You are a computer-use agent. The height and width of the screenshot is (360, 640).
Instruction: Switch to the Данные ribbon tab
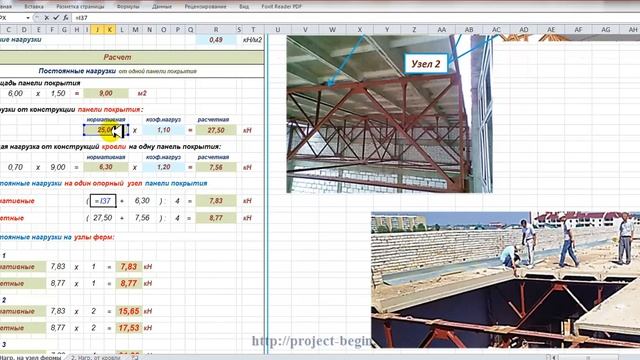coord(162,7)
